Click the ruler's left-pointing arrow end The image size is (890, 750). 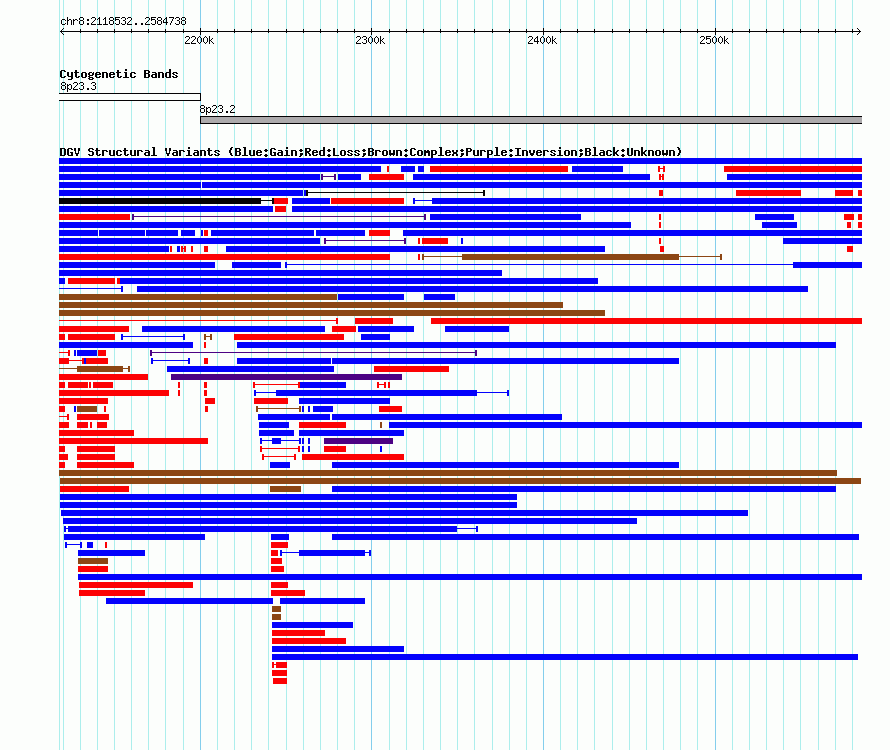pyautogui.click(x=62, y=31)
